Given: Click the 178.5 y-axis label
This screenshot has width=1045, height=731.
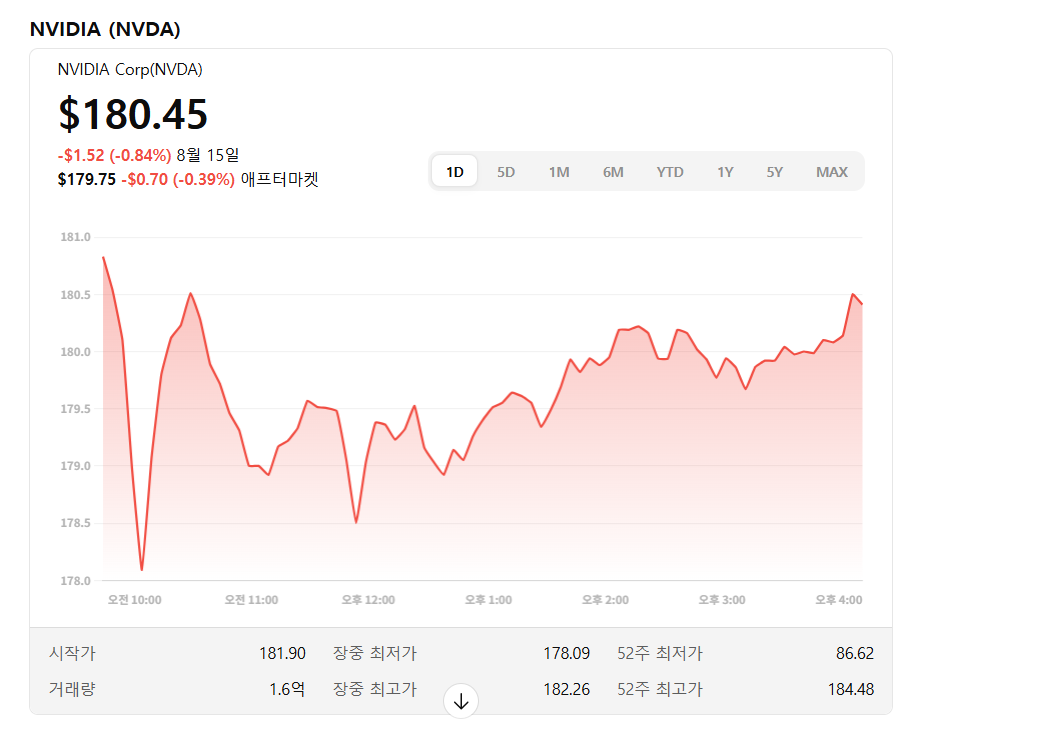Looking at the screenshot, I should point(75,523).
